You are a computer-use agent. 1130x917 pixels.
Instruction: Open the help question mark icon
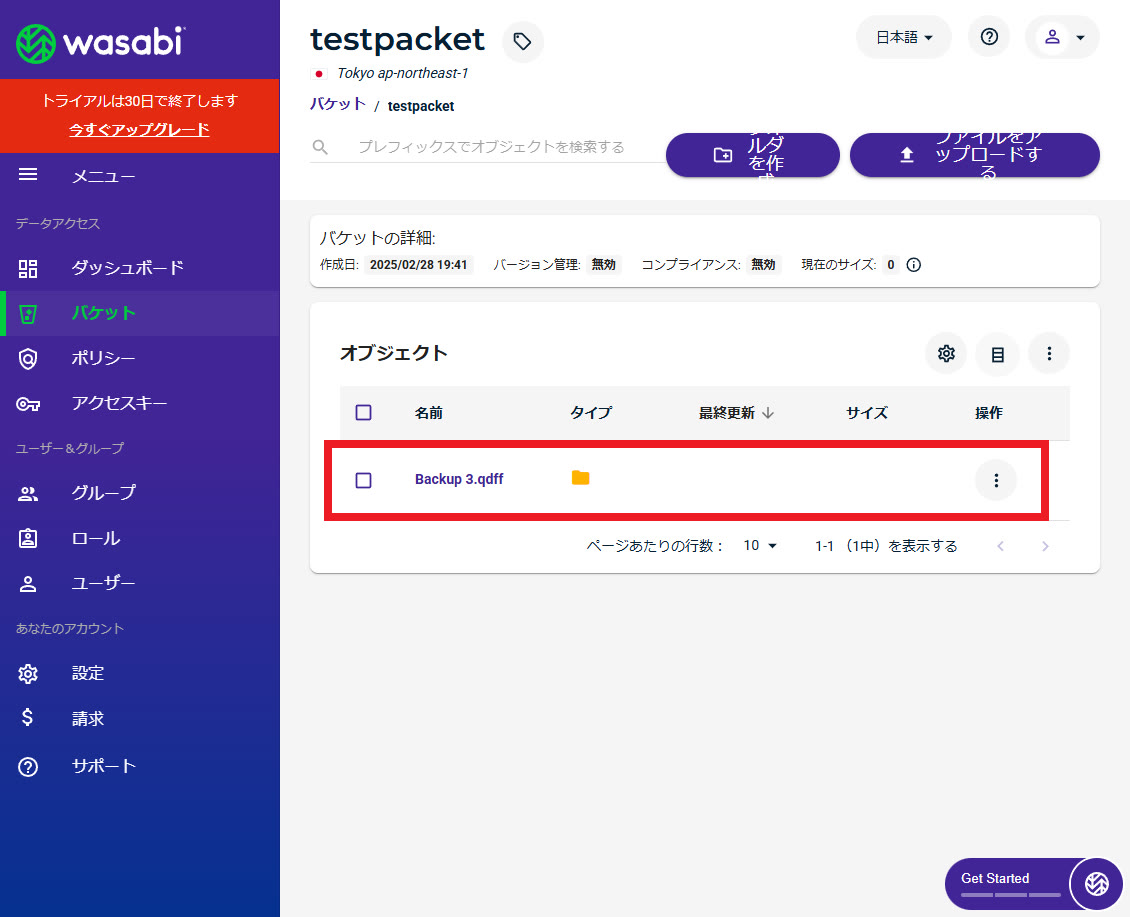pos(989,37)
